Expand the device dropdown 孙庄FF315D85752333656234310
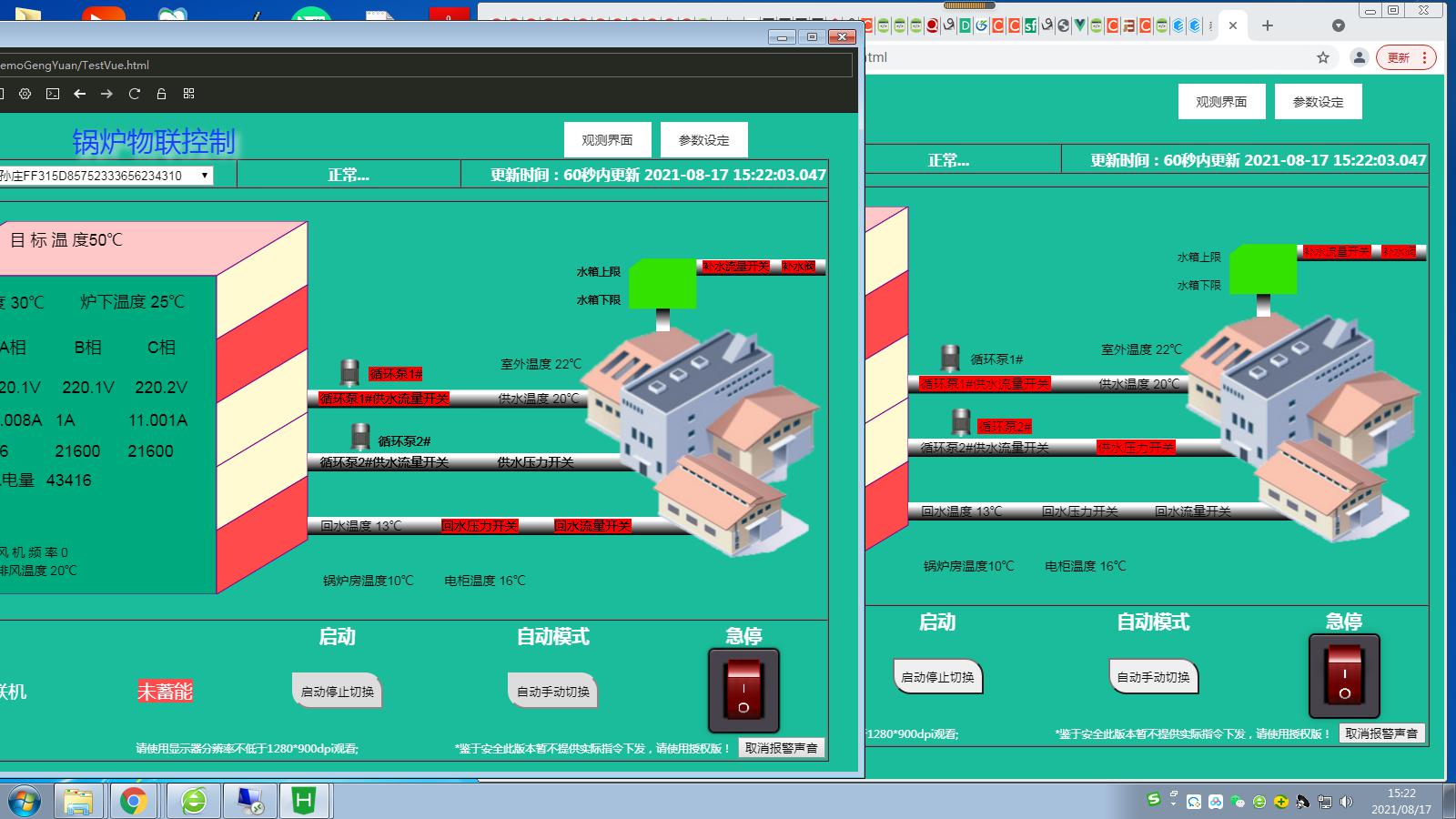1456x819 pixels. point(204,175)
